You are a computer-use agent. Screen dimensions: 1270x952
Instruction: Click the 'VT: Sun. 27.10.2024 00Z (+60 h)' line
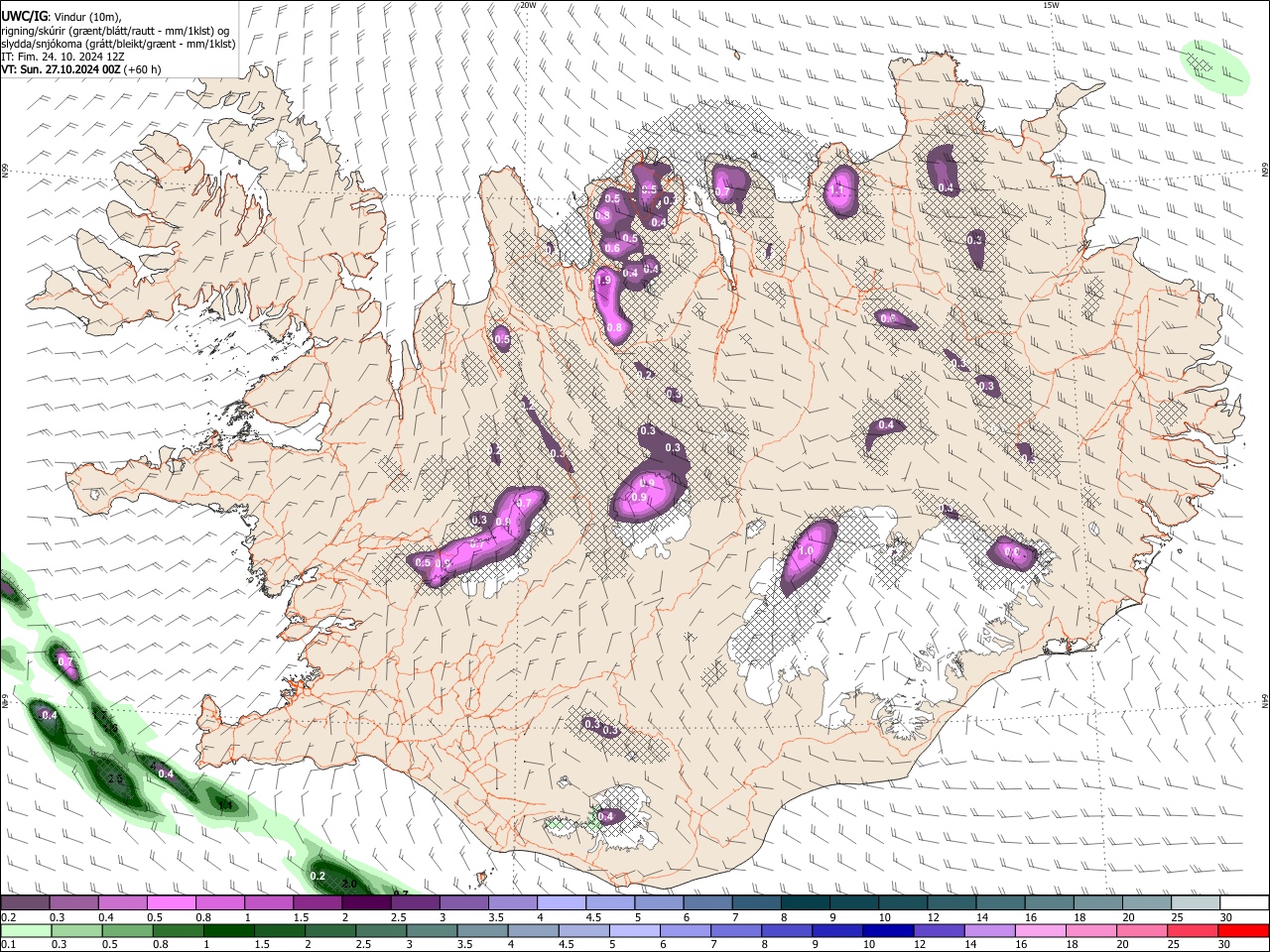(x=81, y=69)
